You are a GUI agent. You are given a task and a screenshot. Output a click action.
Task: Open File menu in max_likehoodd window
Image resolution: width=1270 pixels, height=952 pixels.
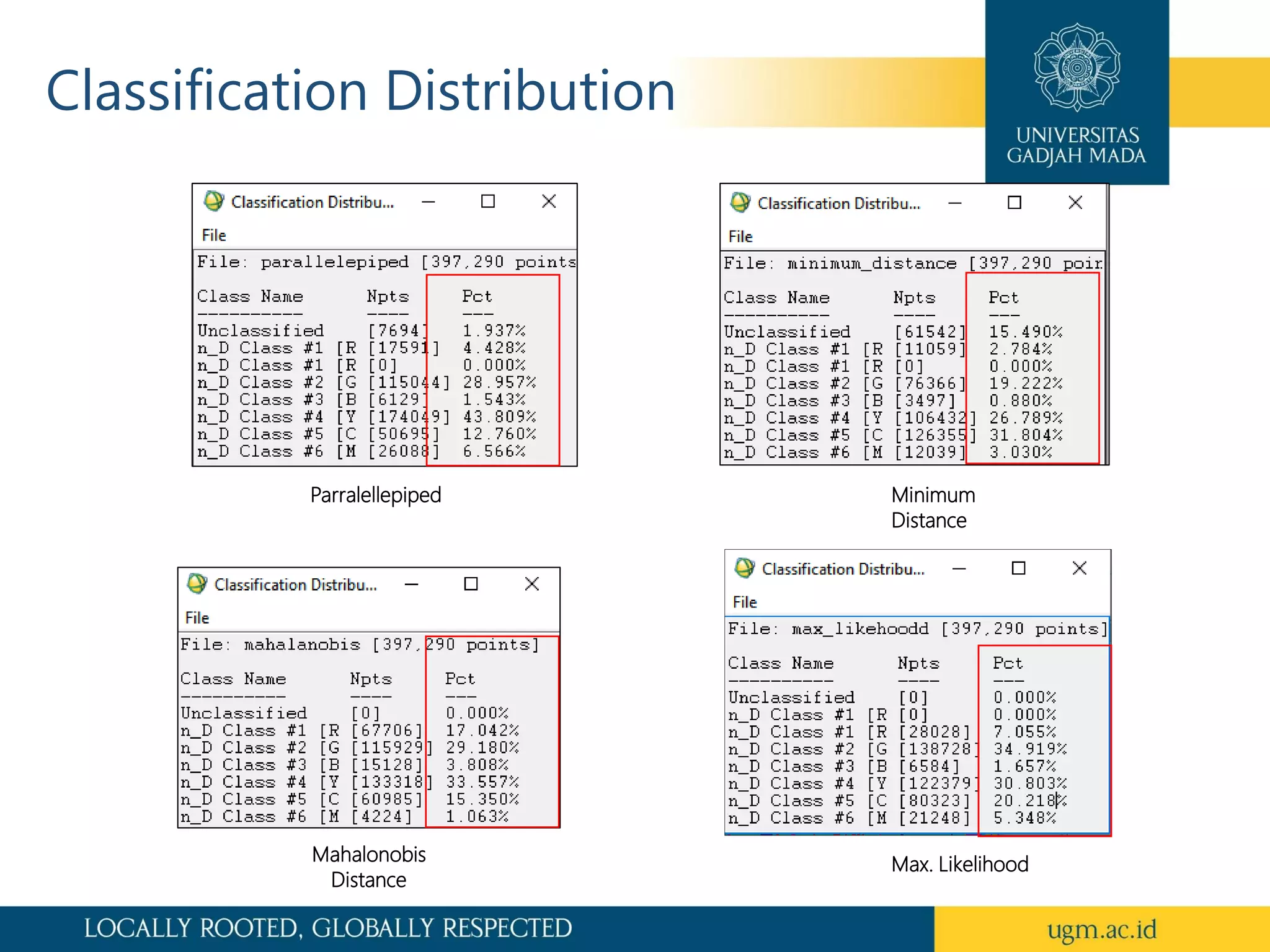[x=745, y=602]
